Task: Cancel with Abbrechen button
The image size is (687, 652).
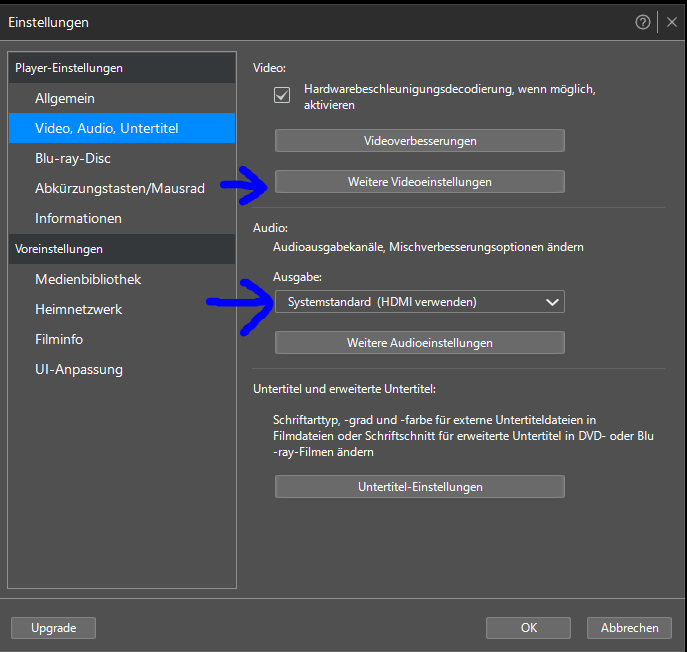Action: point(629,628)
